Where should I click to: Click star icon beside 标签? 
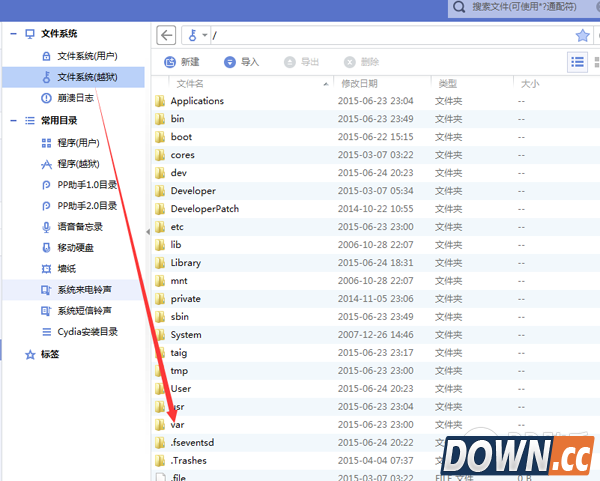coord(30,355)
